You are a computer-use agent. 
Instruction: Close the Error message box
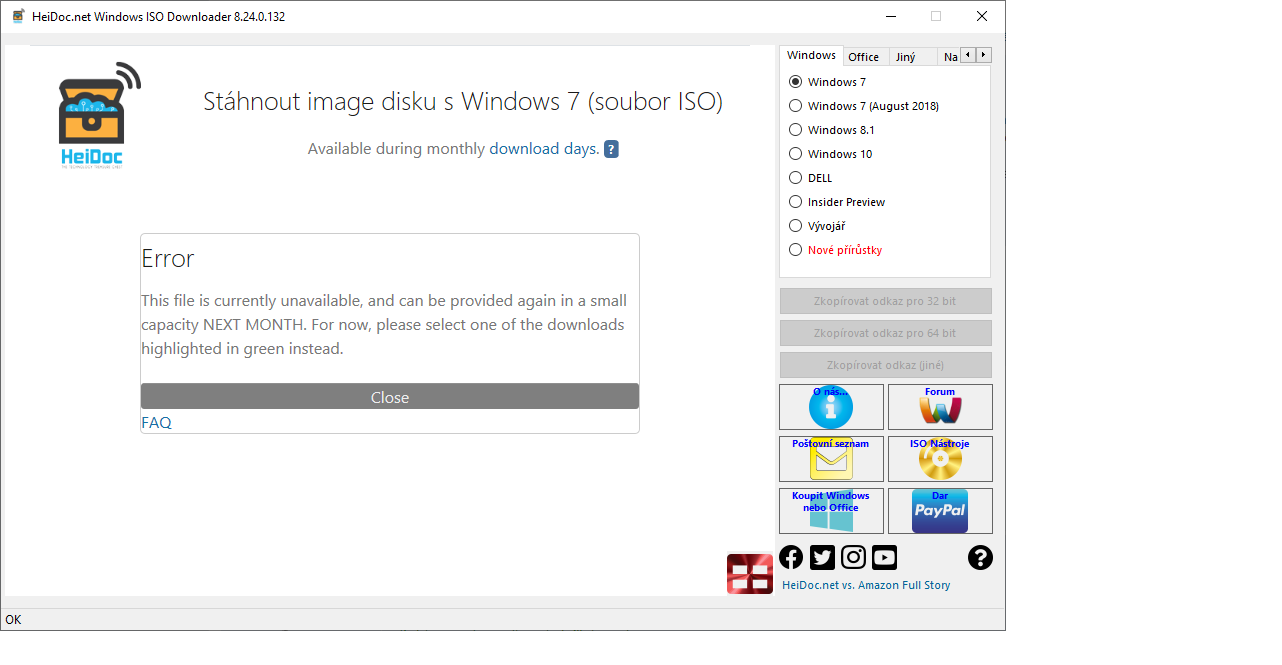pos(390,397)
